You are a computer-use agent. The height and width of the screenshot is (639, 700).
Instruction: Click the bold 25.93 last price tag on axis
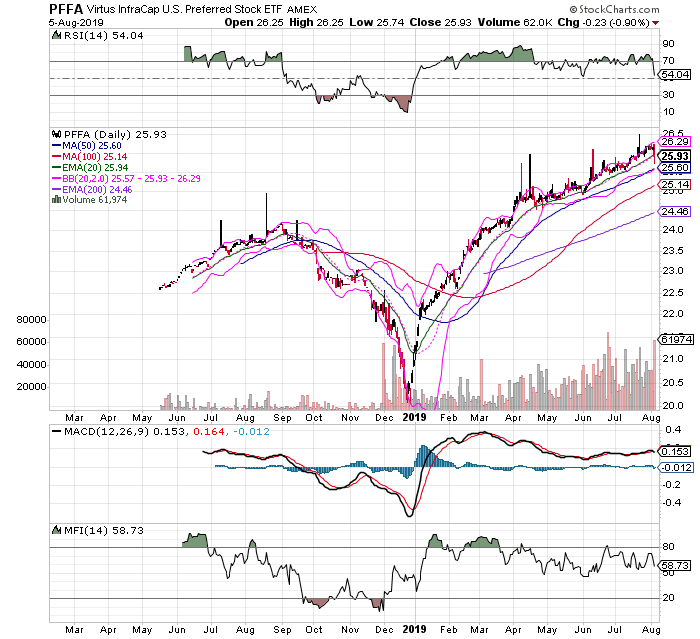tap(675, 156)
